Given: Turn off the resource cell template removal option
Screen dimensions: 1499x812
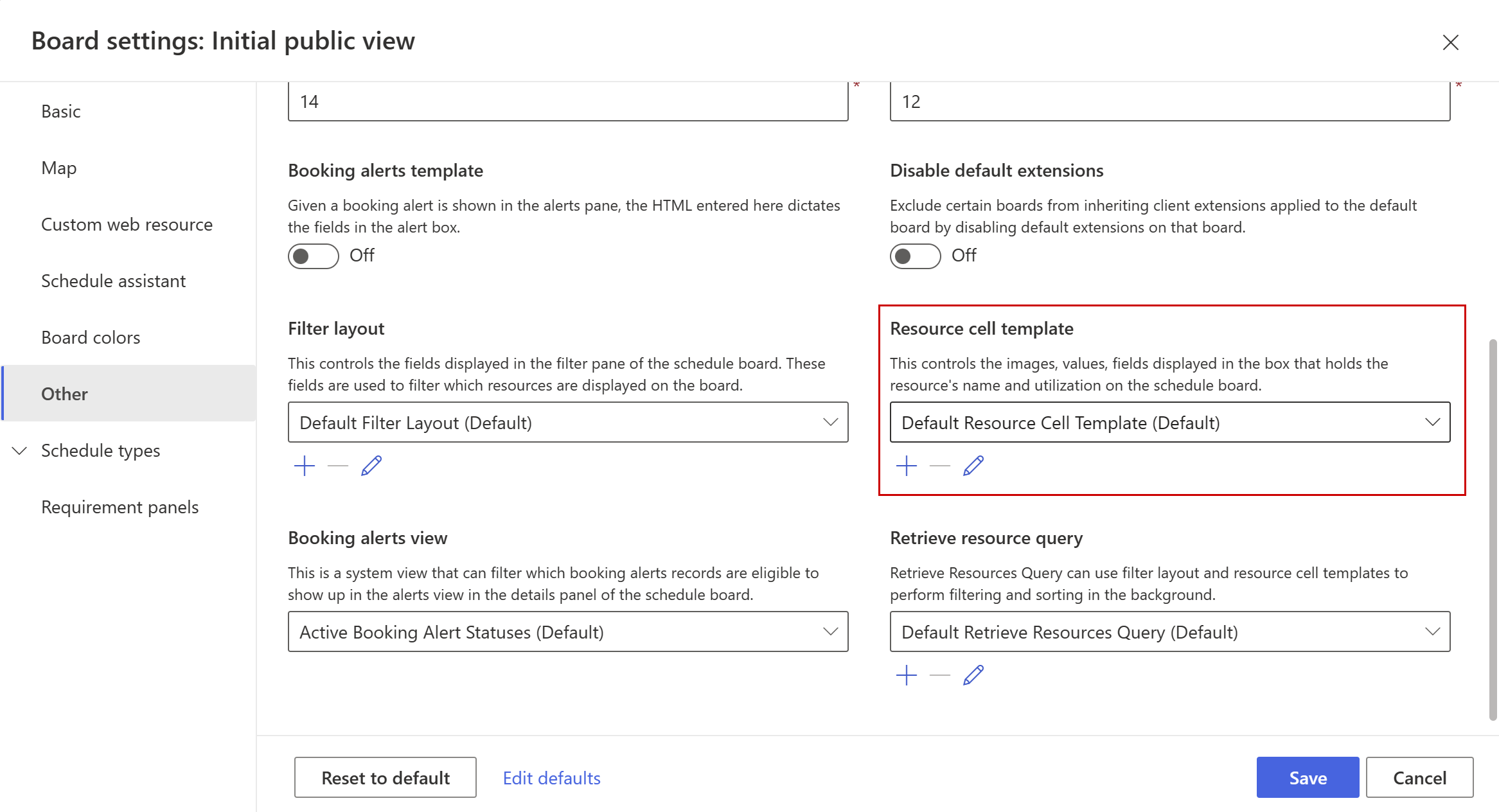Looking at the screenshot, I should click(939, 466).
